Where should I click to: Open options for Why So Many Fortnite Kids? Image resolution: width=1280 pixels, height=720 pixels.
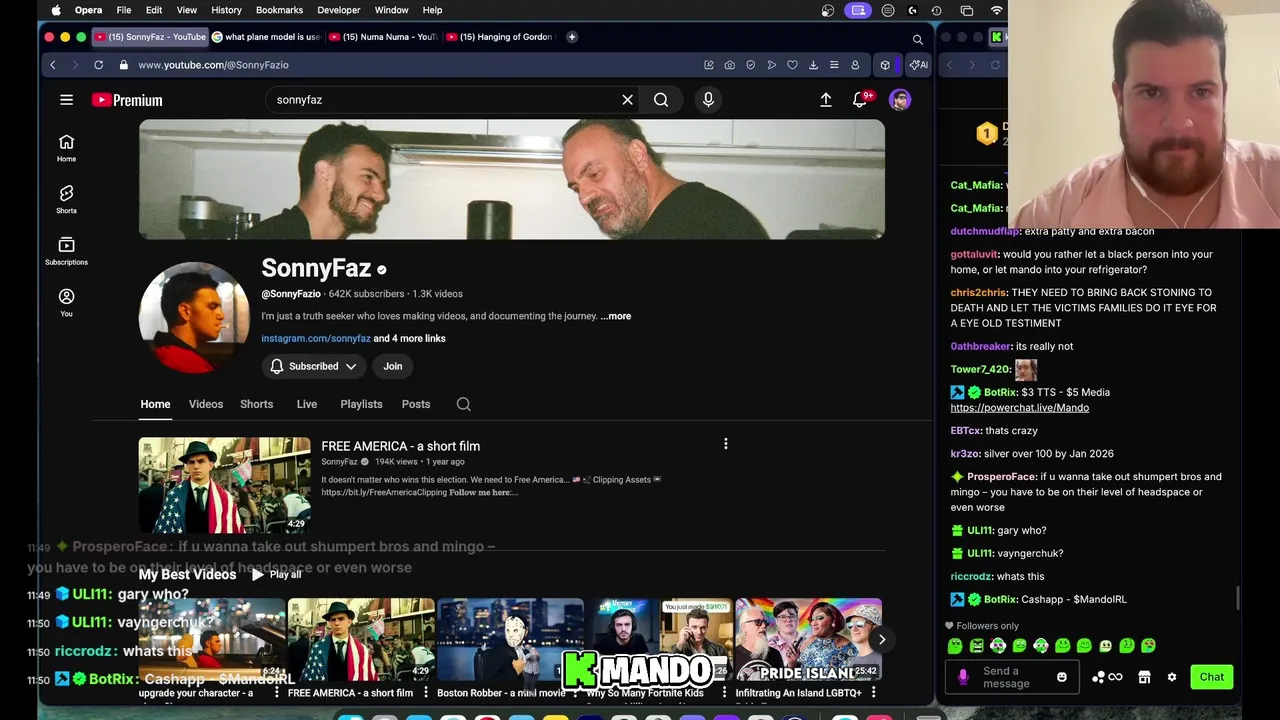[x=724, y=692]
